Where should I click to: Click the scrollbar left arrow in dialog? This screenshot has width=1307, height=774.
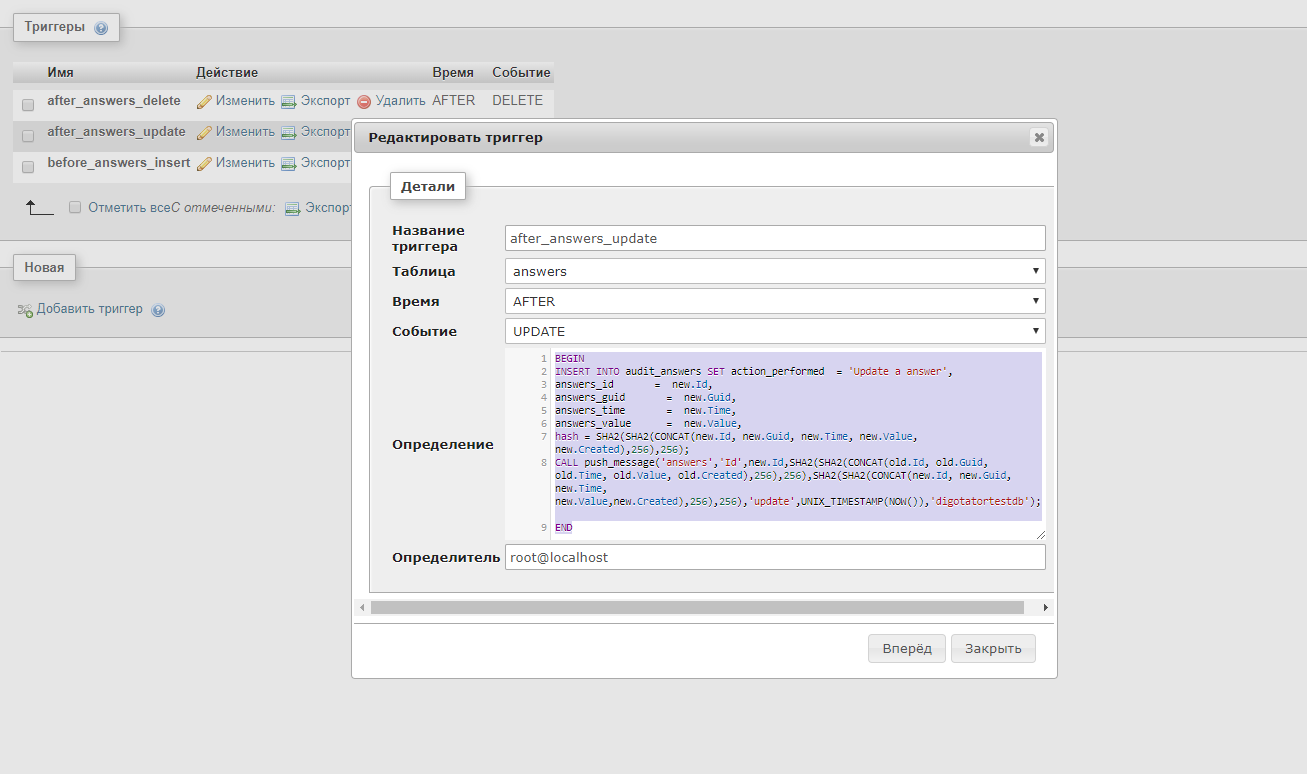click(x=362, y=607)
